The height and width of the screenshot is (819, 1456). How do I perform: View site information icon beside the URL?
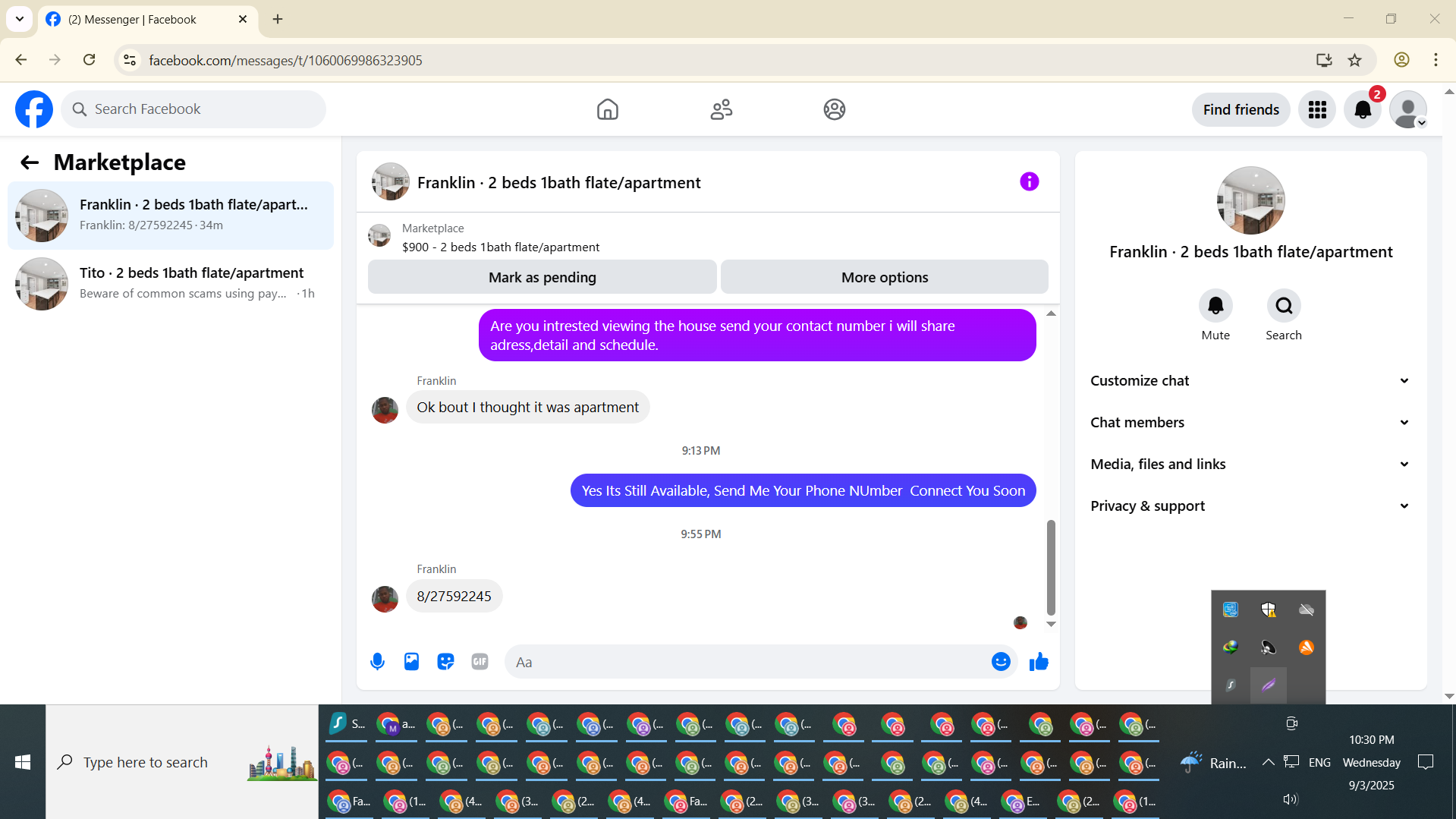pos(130,60)
